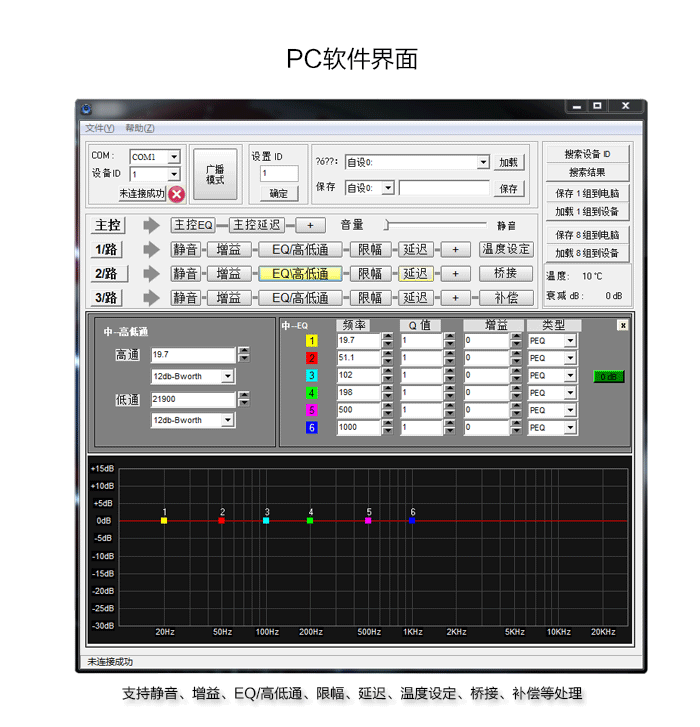Click the arrow icon beside 主控

tap(151, 226)
